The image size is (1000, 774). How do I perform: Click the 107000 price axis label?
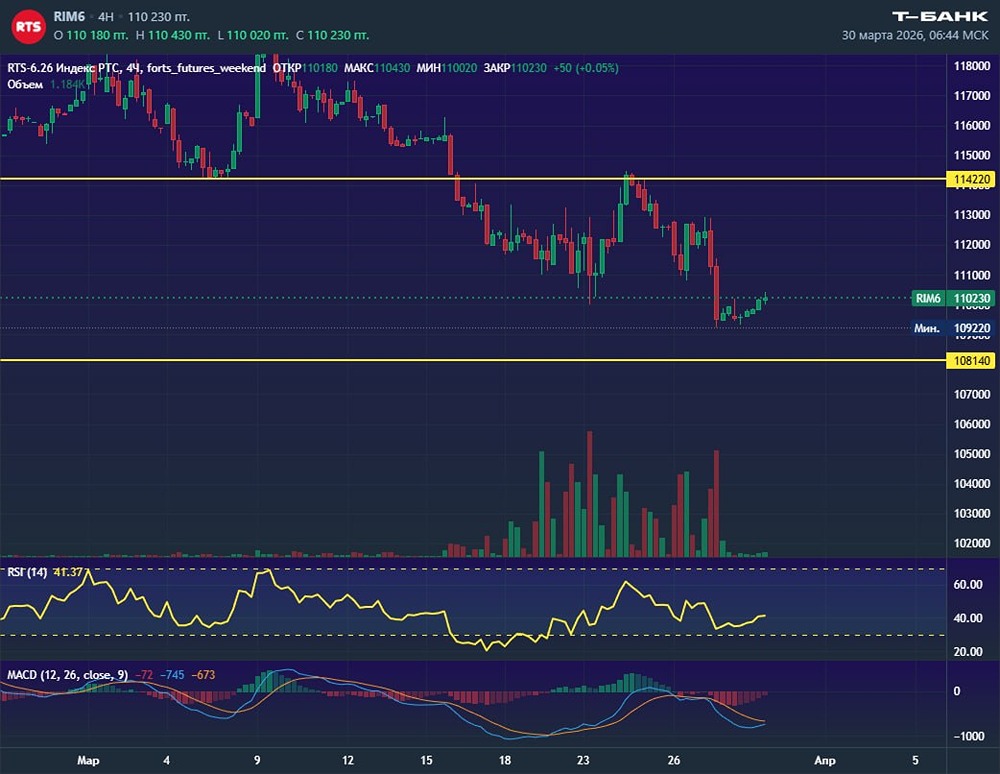point(971,395)
